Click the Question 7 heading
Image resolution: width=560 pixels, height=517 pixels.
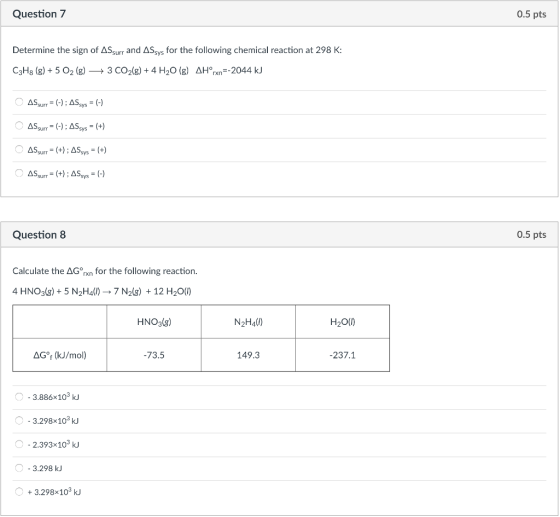coord(39,14)
